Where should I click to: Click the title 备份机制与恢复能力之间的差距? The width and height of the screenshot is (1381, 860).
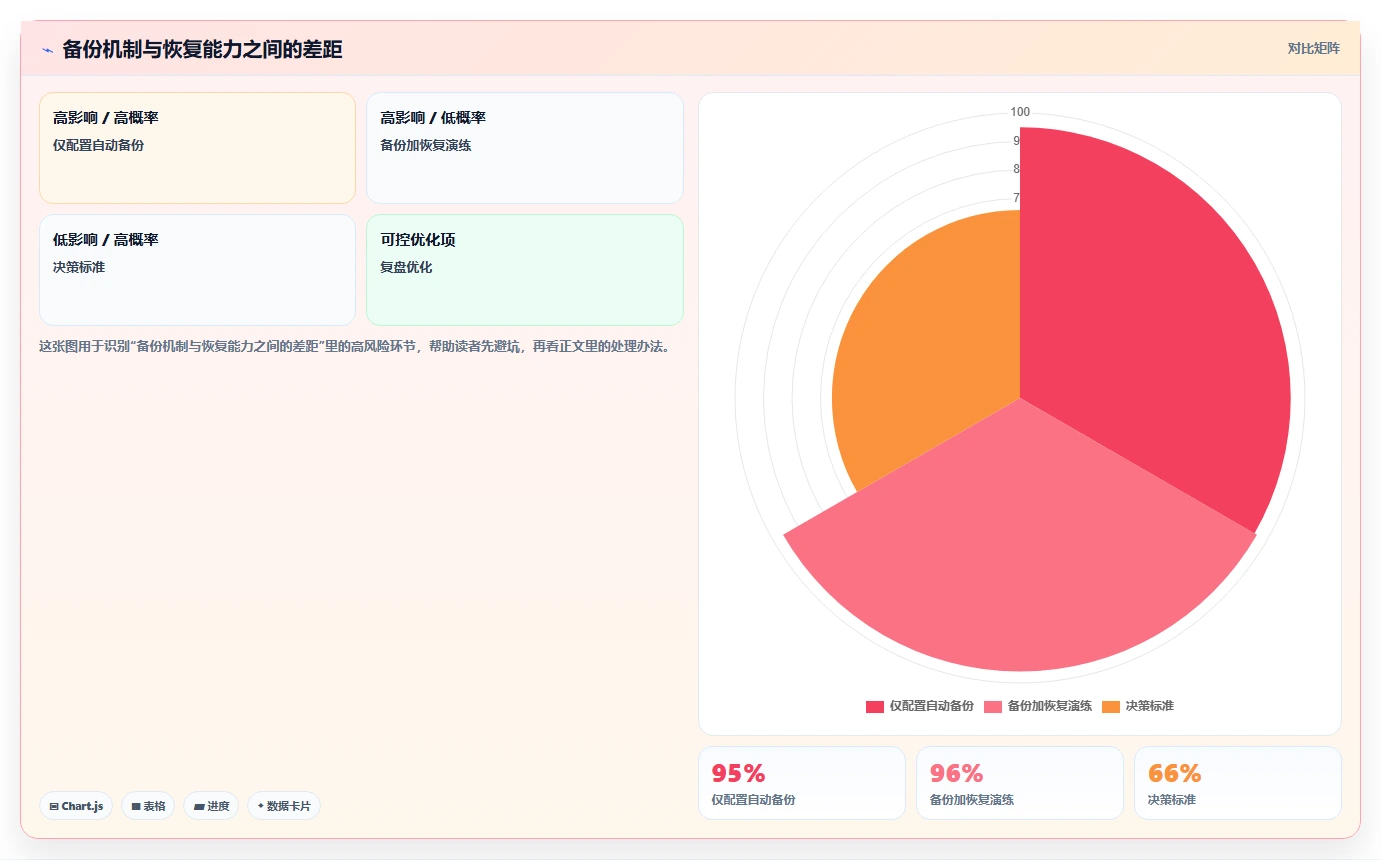coord(202,50)
